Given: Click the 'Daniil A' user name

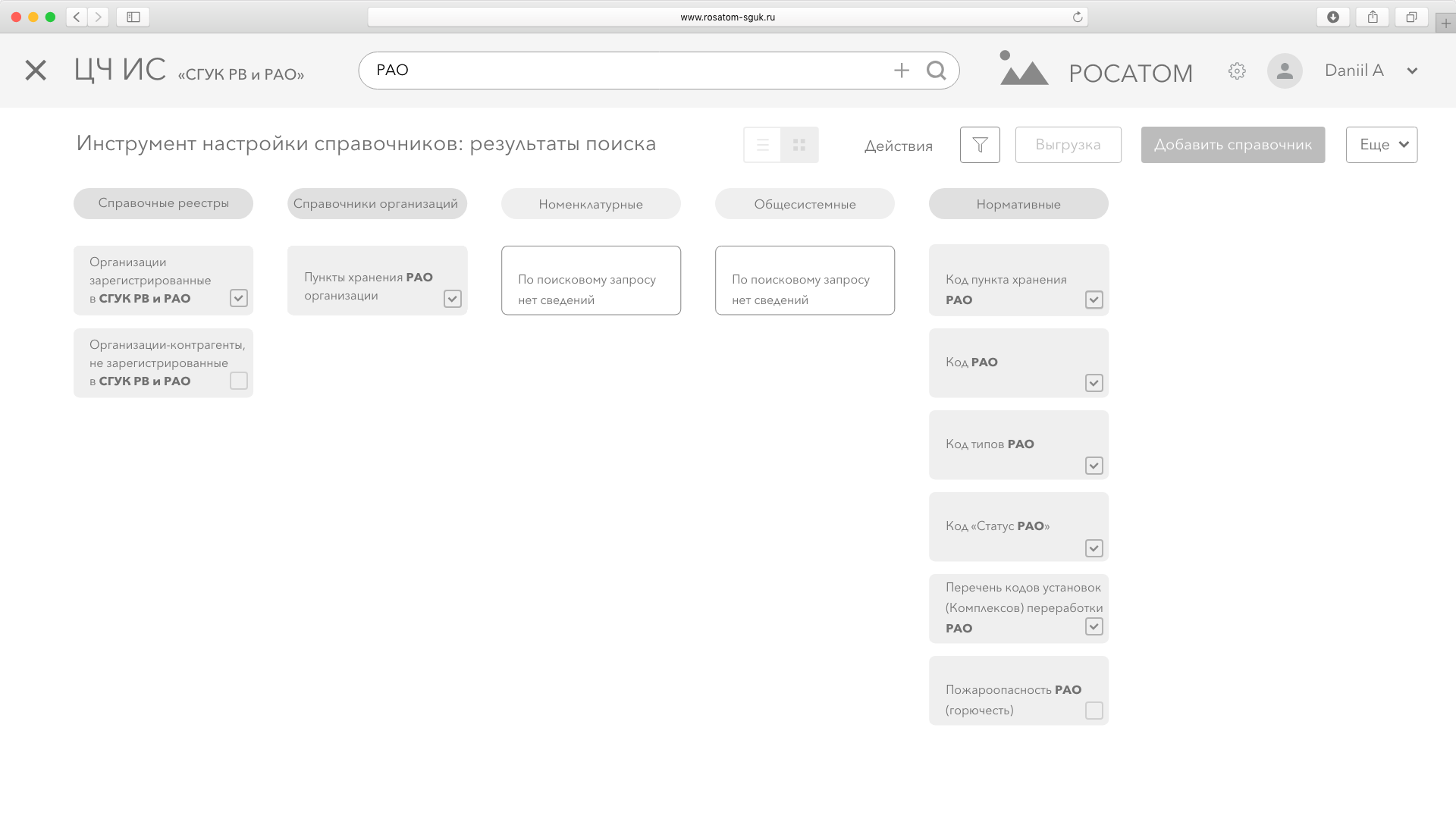Looking at the screenshot, I should (x=1354, y=71).
